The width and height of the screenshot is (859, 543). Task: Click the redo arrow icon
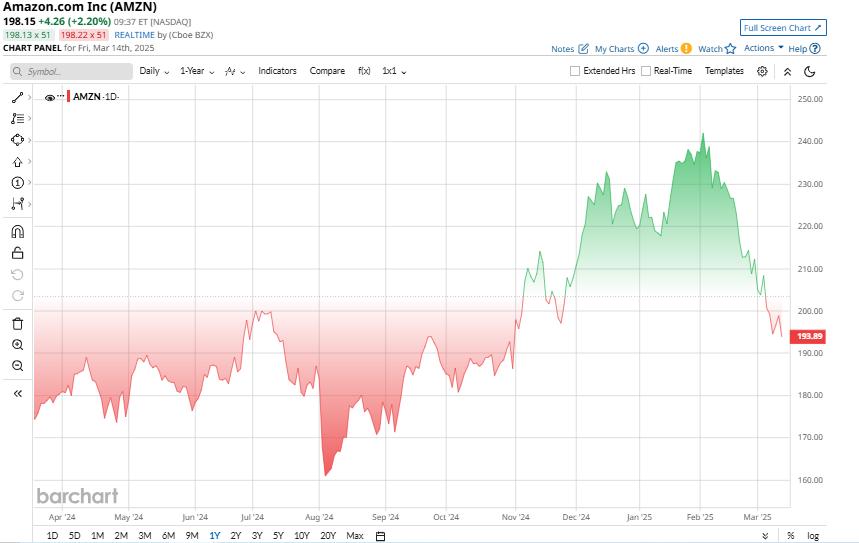tap(18, 295)
